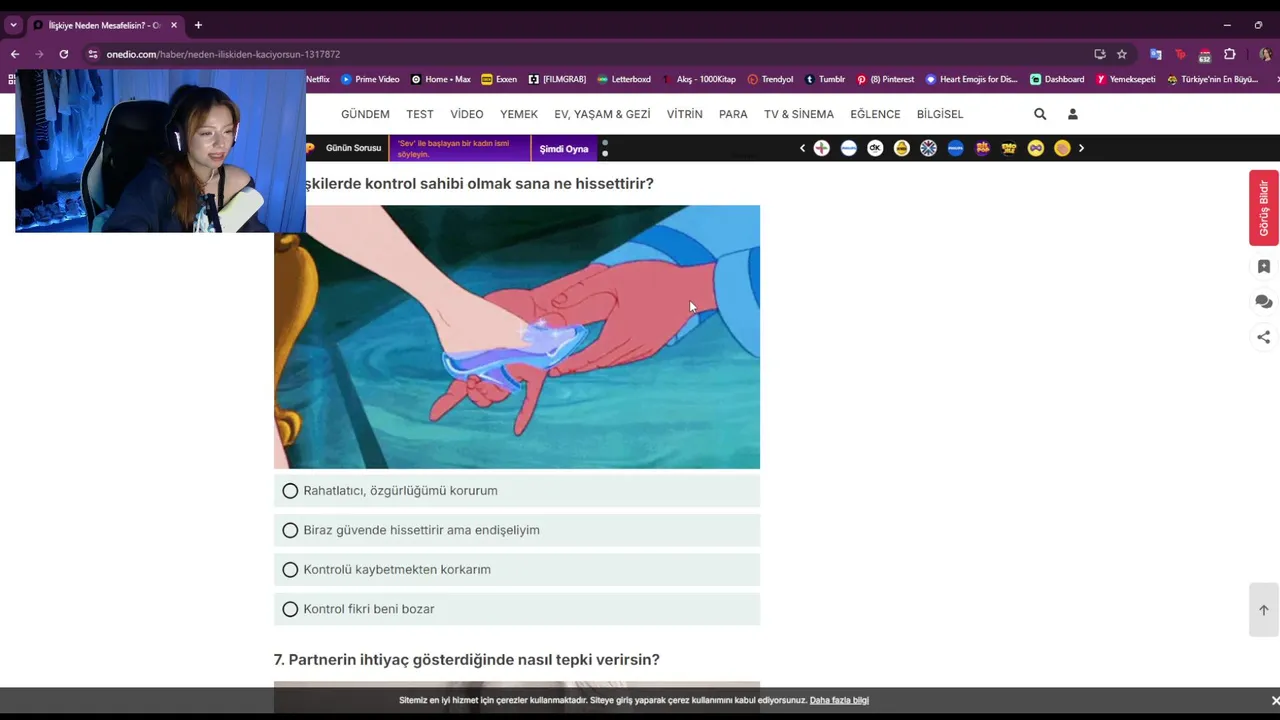1280x720 pixels.
Task: Open the VİDEO menu item
Action: pyautogui.click(x=467, y=114)
